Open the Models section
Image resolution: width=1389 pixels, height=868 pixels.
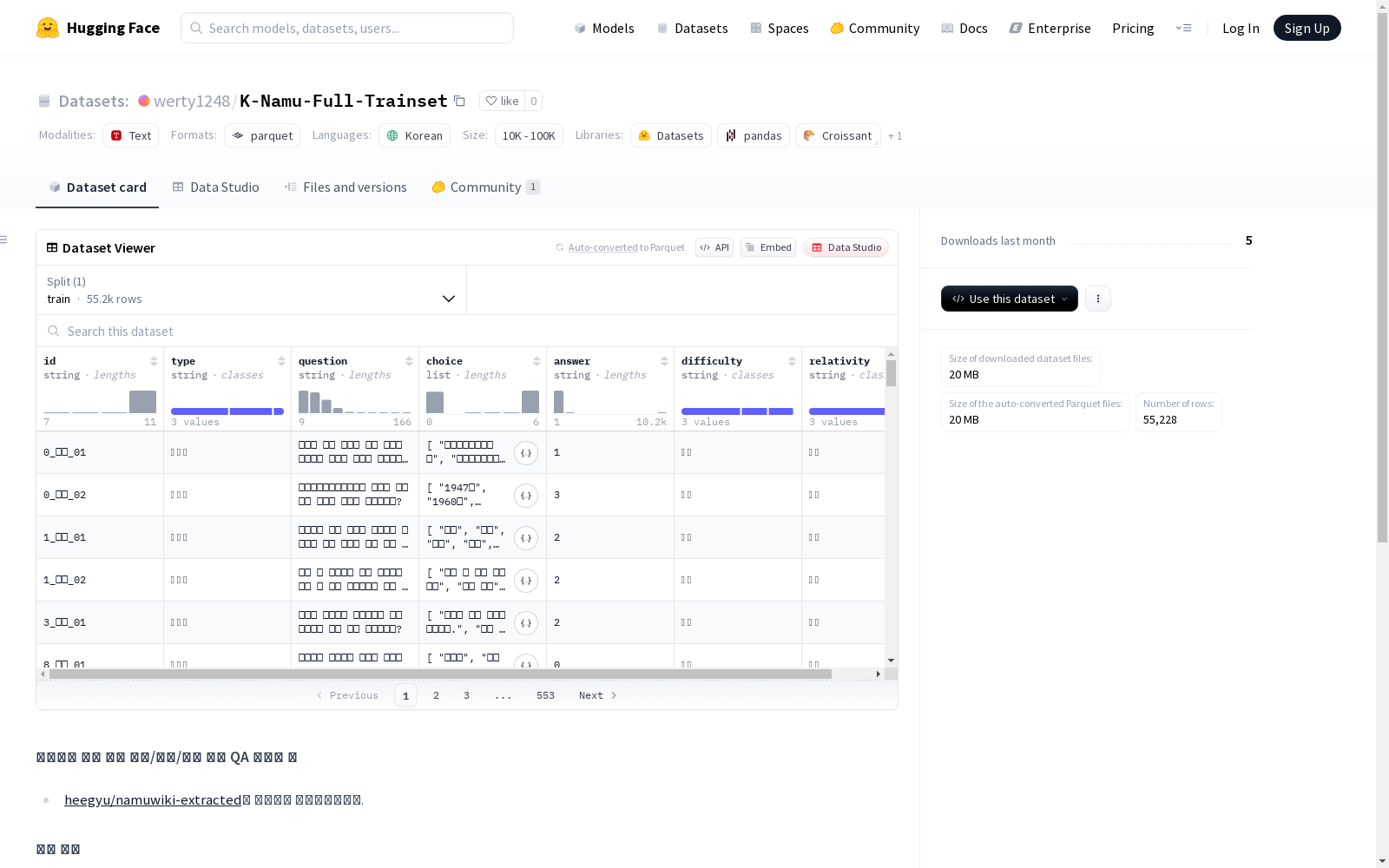tap(604, 28)
